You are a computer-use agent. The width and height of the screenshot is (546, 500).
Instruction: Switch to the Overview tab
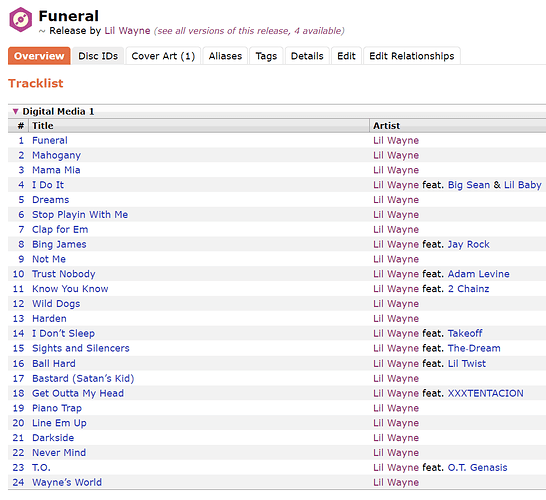pos(39,56)
